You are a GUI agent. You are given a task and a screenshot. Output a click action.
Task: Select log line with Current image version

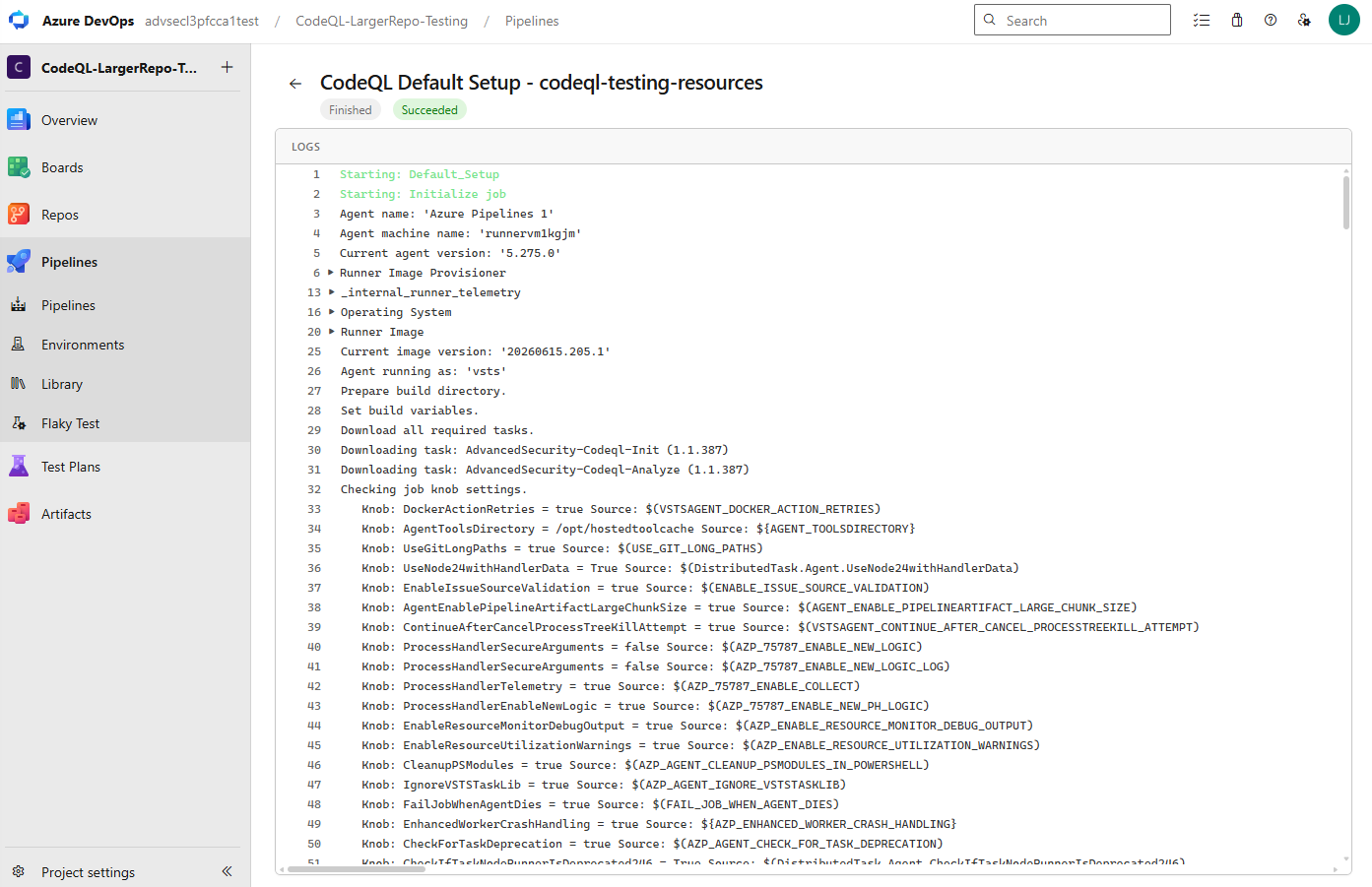[476, 351]
